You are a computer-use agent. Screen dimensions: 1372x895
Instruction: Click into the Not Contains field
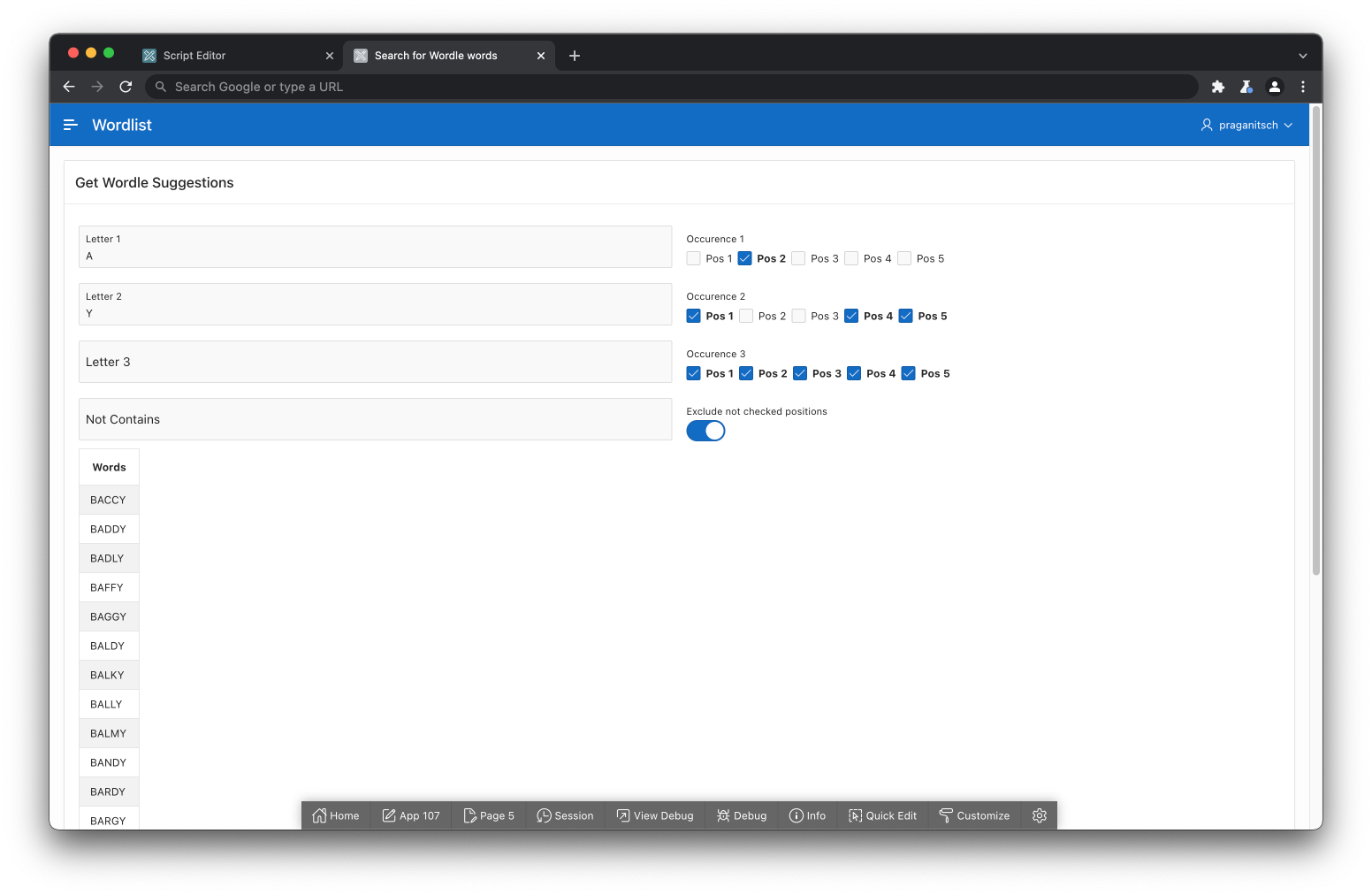click(x=375, y=419)
